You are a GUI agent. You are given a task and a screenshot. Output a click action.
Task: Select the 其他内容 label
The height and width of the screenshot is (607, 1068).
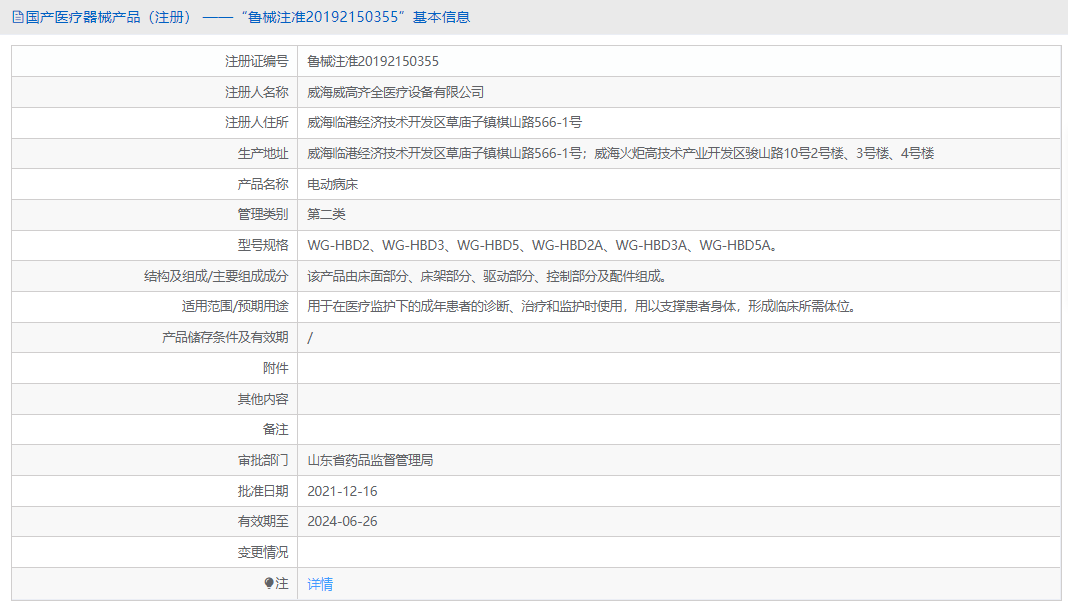coord(263,399)
